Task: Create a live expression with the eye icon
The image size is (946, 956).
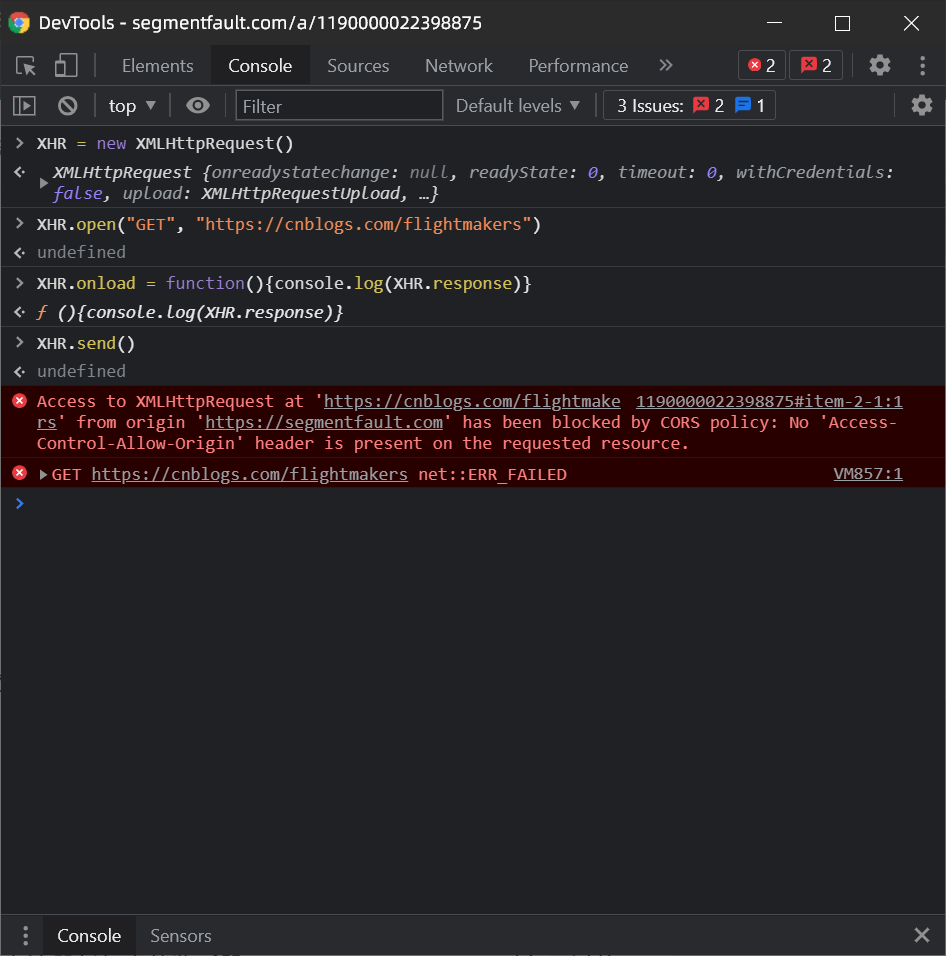Action: pyautogui.click(x=197, y=105)
